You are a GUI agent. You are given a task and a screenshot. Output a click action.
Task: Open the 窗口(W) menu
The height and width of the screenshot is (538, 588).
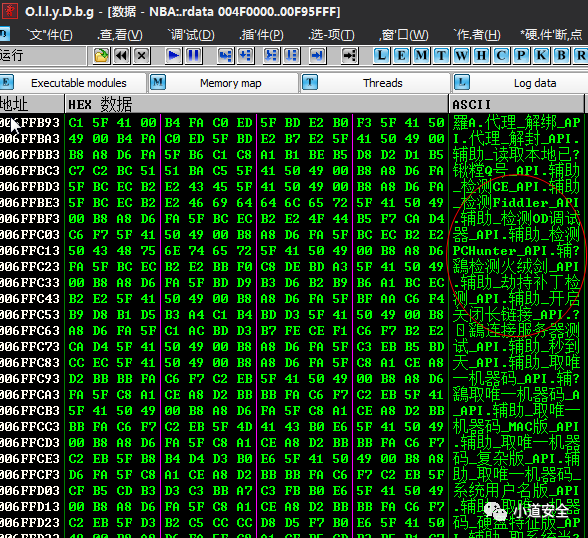[x=404, y=35]
